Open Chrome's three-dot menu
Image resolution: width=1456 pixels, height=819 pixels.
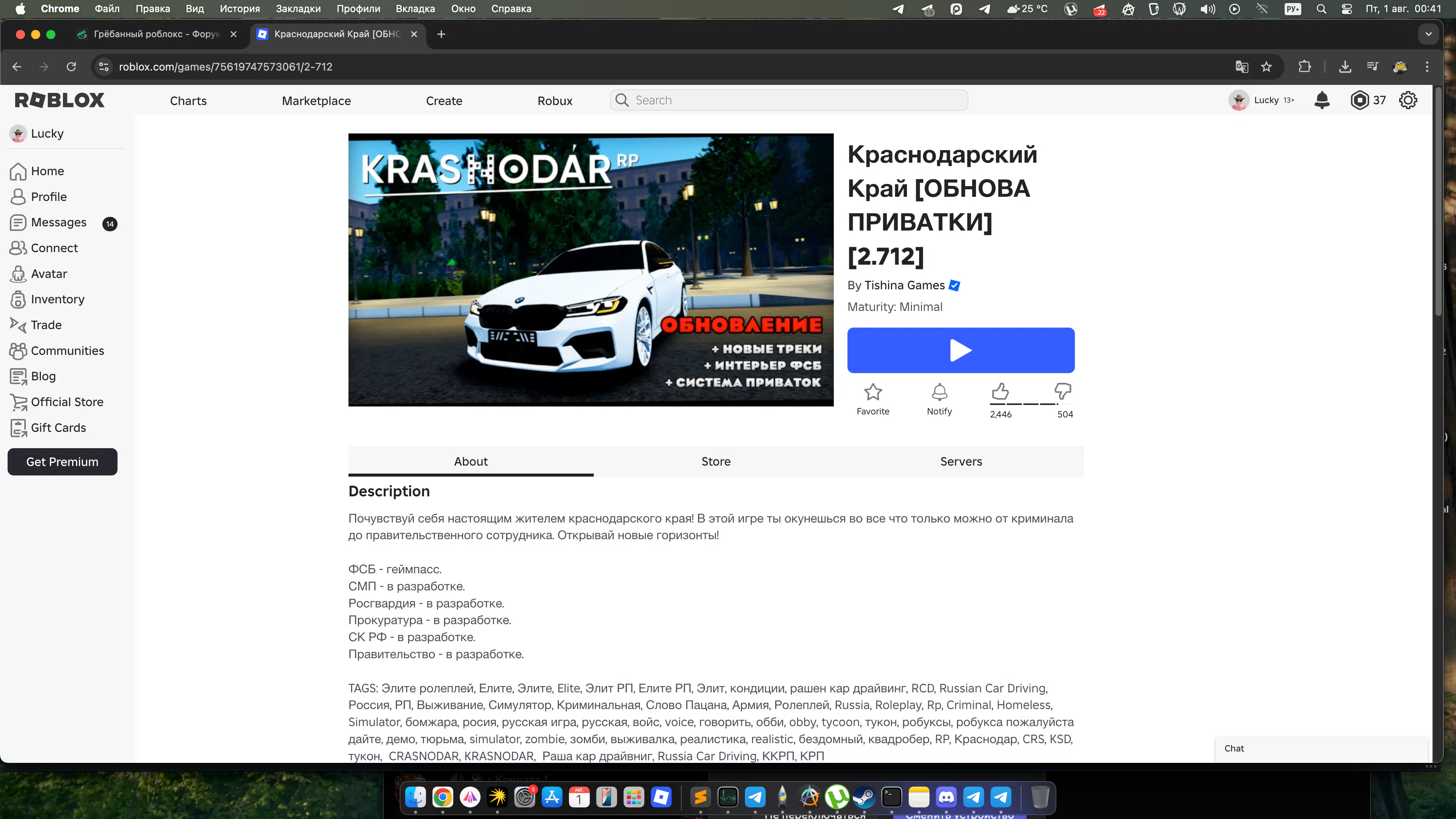coord(1427,67)
